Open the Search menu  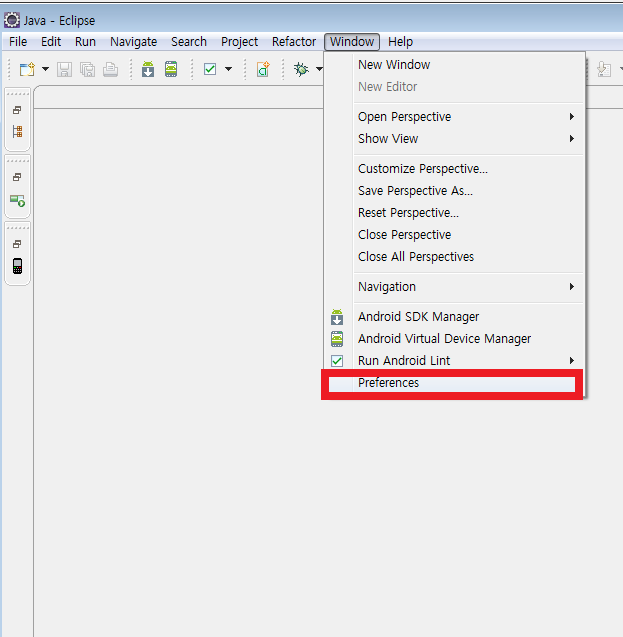coord(189,42)
